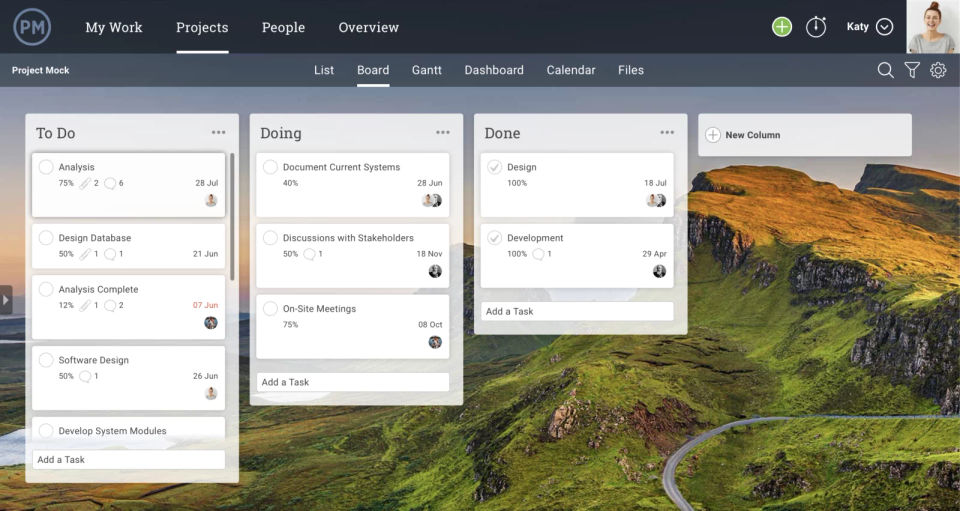Click comment icon on Software Design card
This screenshot has height=511, width=960.
tap(85, 376)
